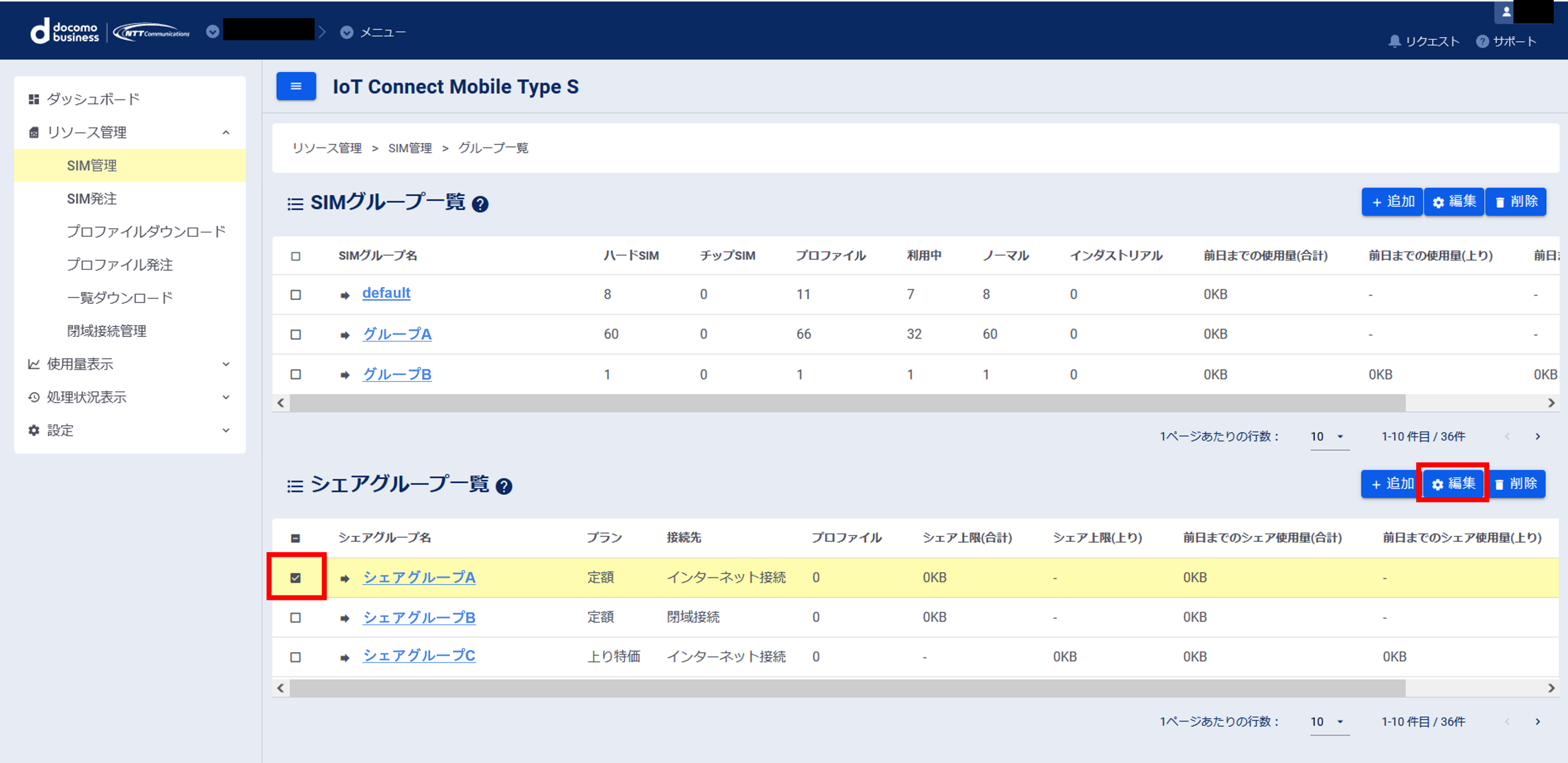Expand the 設定 sidebar section
This screenshot has width=1568, height=763.
(226, 430)
